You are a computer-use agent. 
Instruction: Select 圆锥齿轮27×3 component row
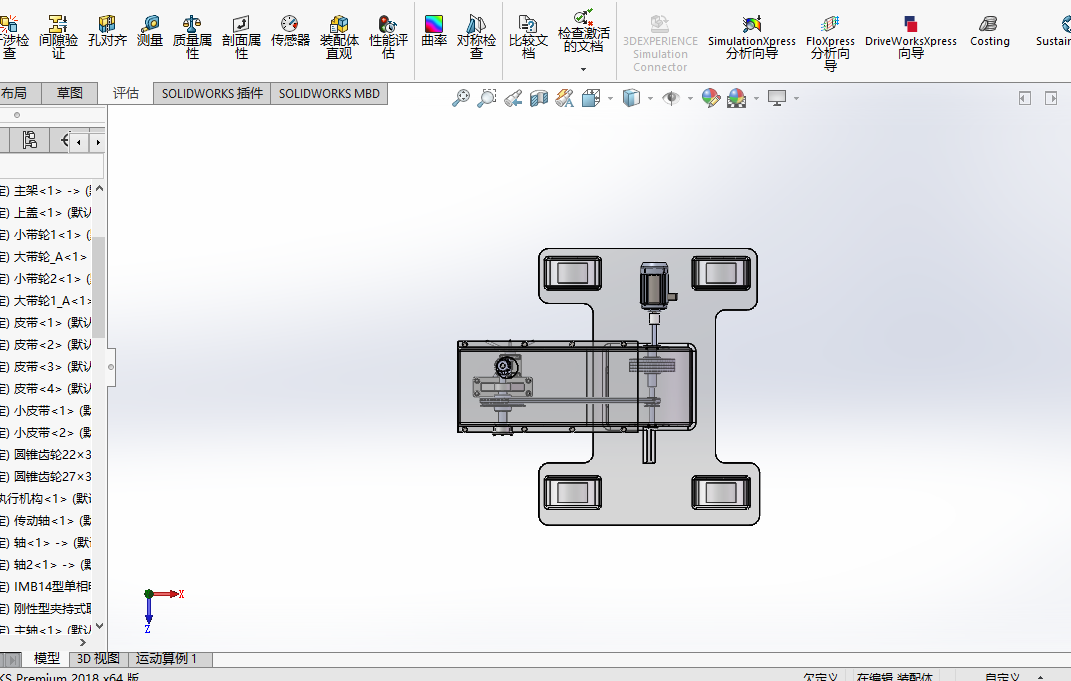coord(46,477)
